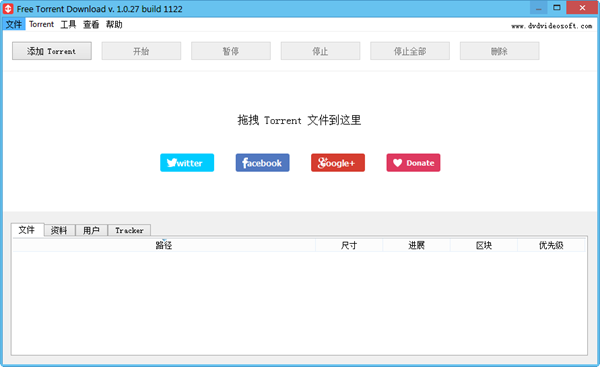600x367 pixels.
Task: Sort by the 尺寸 column header
Action: 349,245
